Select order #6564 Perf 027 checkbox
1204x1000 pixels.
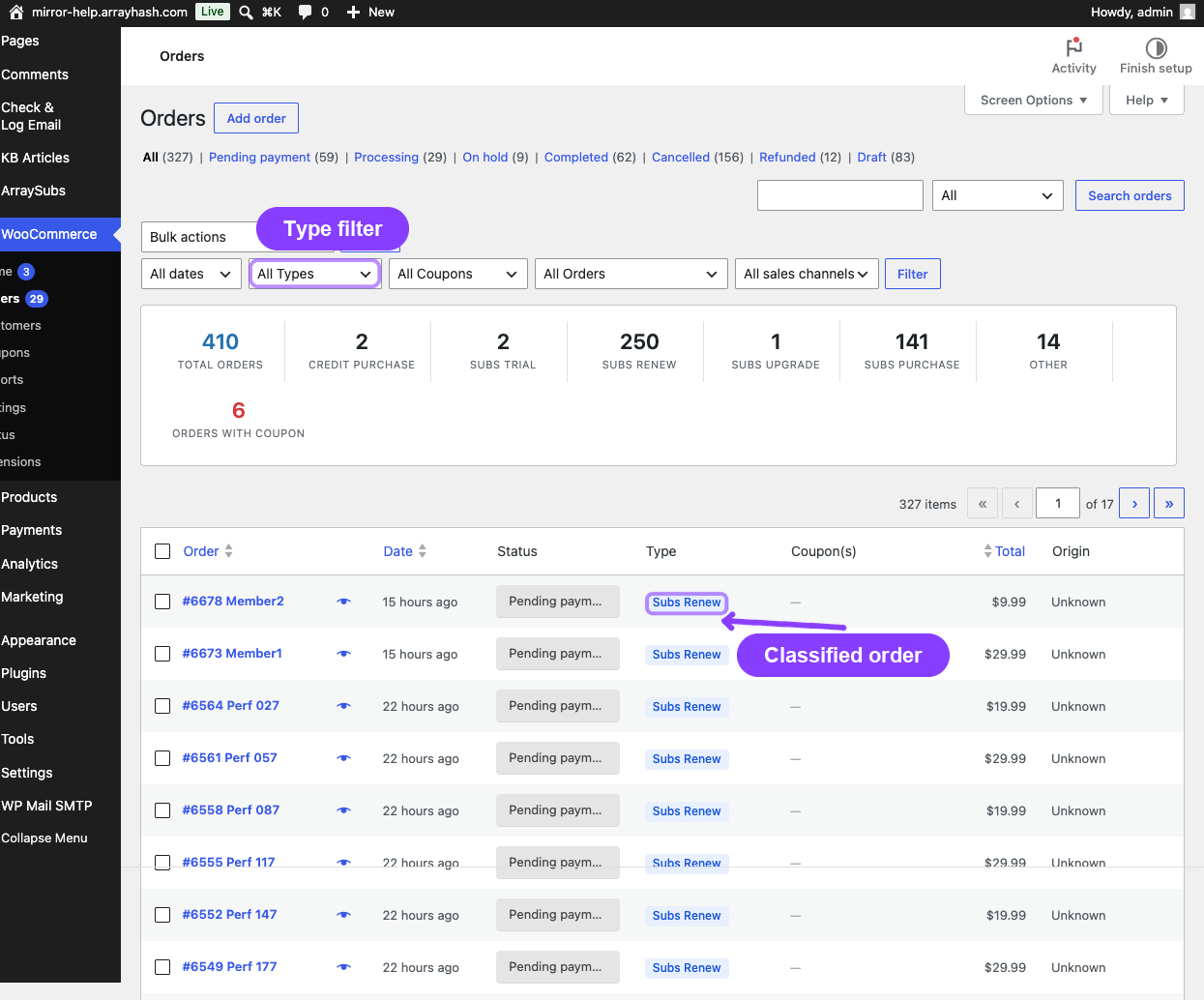[x=162, y=706]
